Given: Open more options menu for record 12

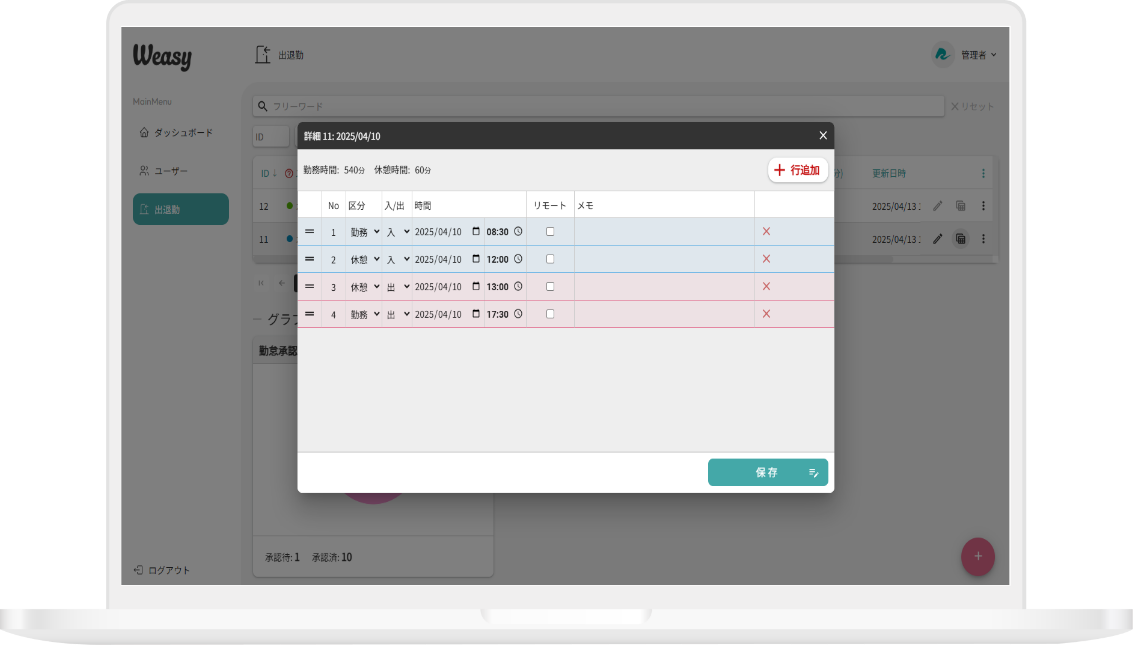Looking at the screenshot, I should [x=983, y=206].
